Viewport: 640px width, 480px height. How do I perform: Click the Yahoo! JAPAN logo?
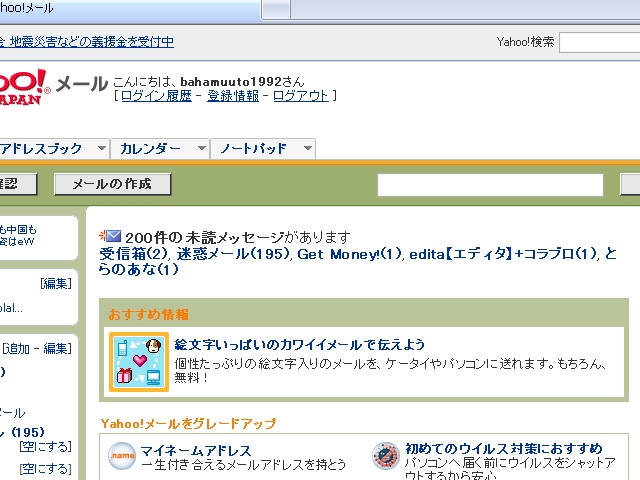[x=23, y=87]
